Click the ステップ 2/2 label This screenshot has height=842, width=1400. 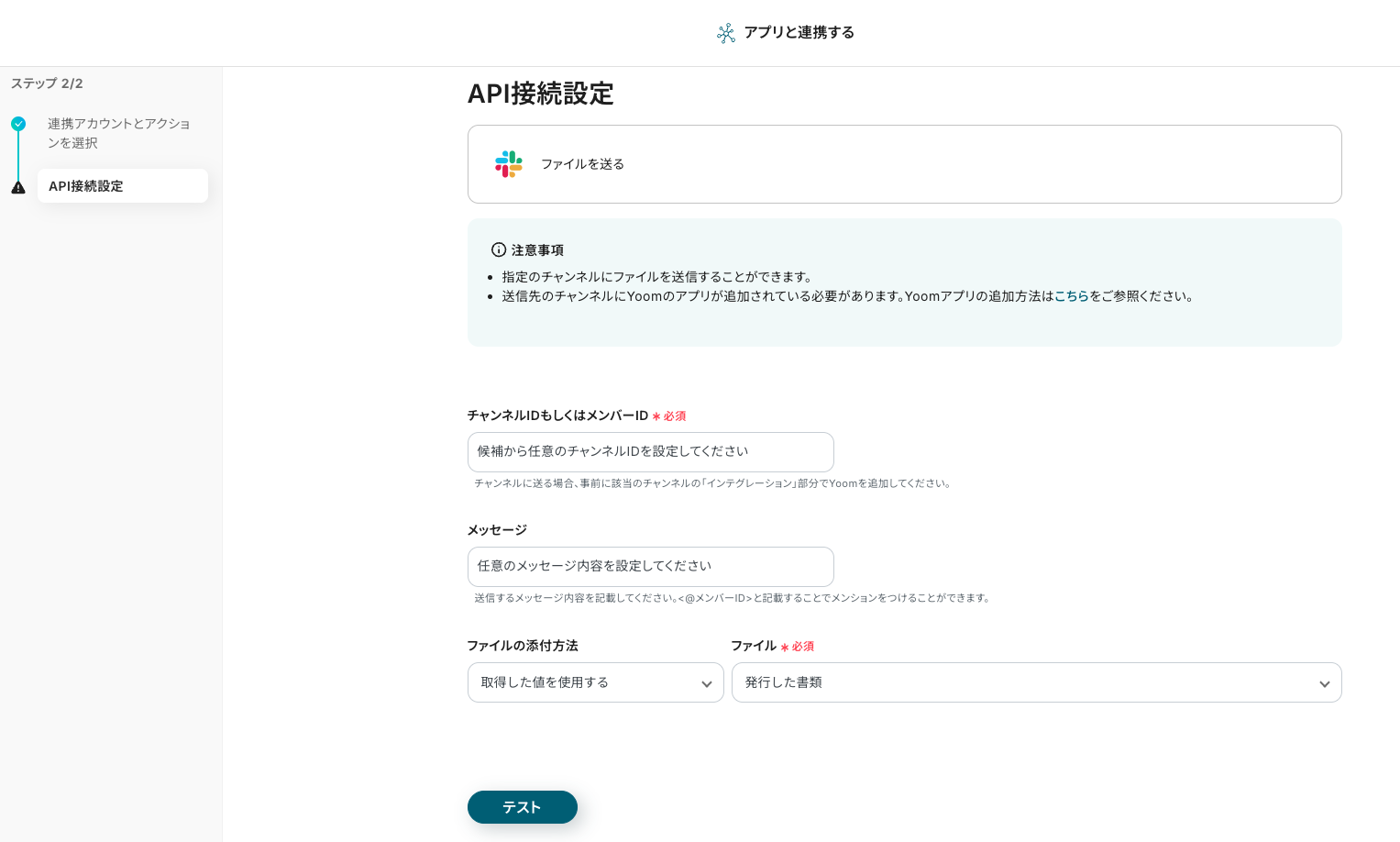[47, 83]
